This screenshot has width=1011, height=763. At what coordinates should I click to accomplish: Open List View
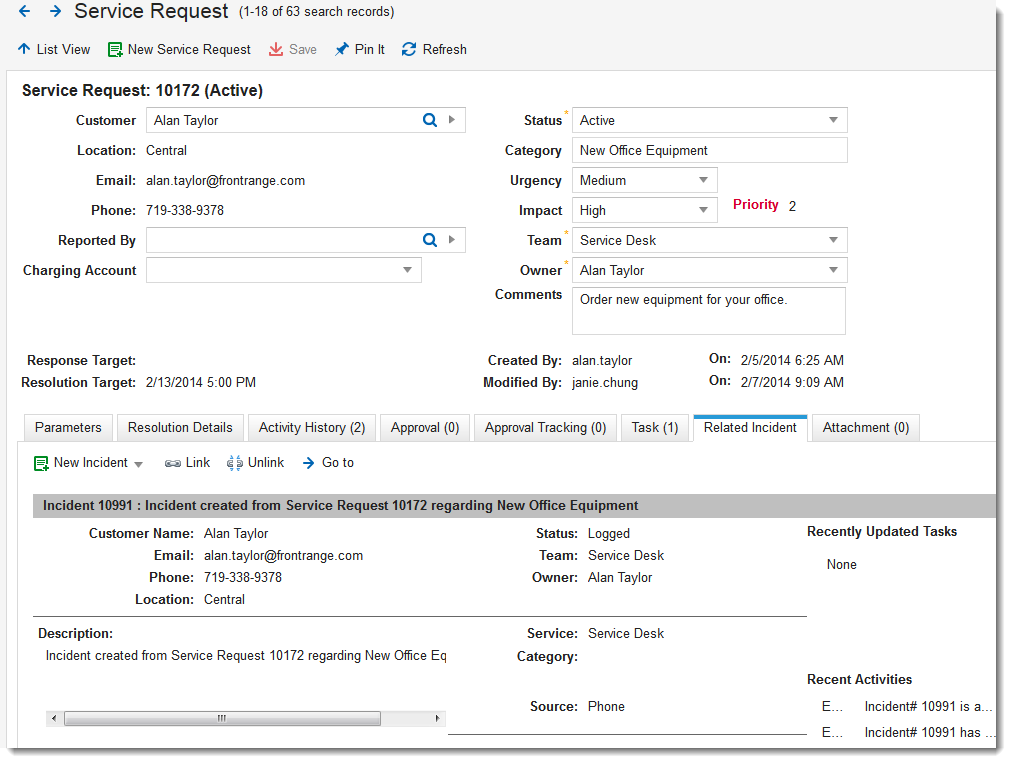tap(53, 49)
